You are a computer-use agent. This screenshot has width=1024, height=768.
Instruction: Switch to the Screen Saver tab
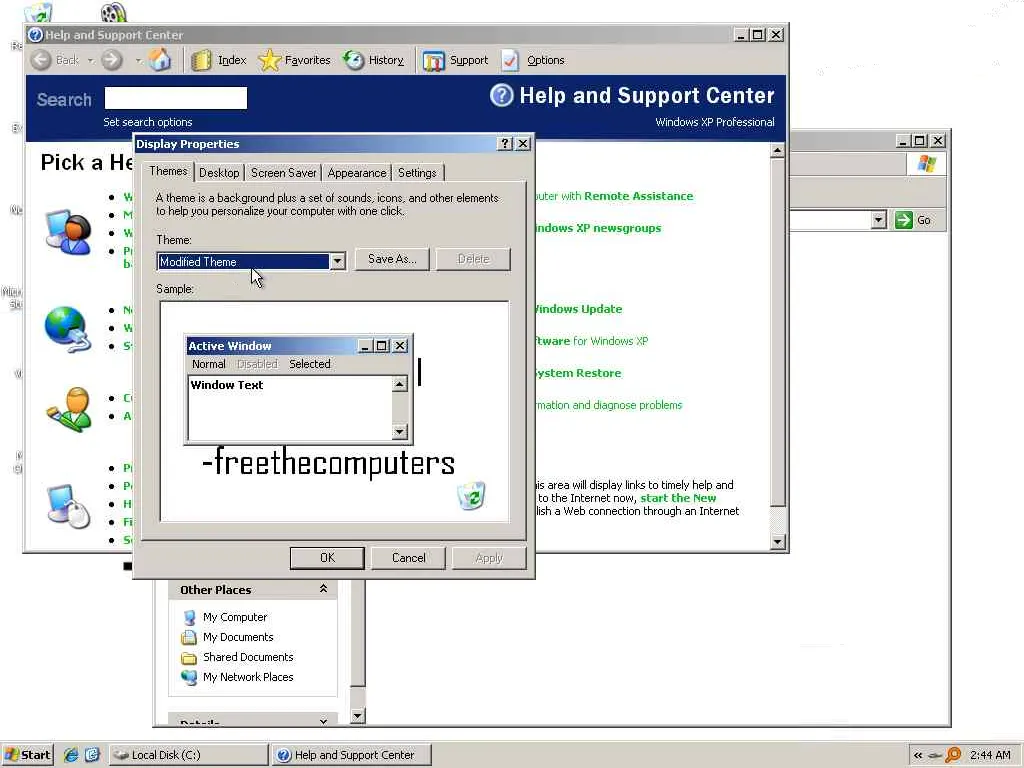tap(283, 173)
